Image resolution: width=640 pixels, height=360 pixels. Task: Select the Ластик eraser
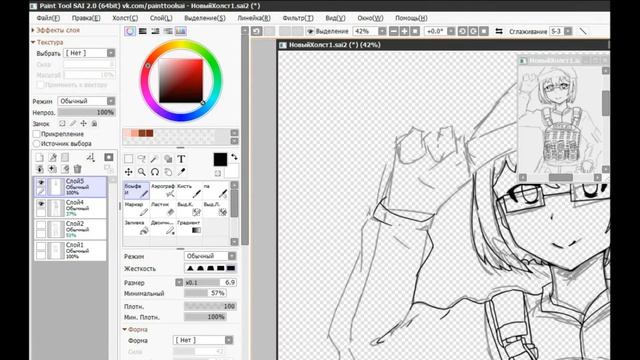pyautogui.click(x=163, y=209)
